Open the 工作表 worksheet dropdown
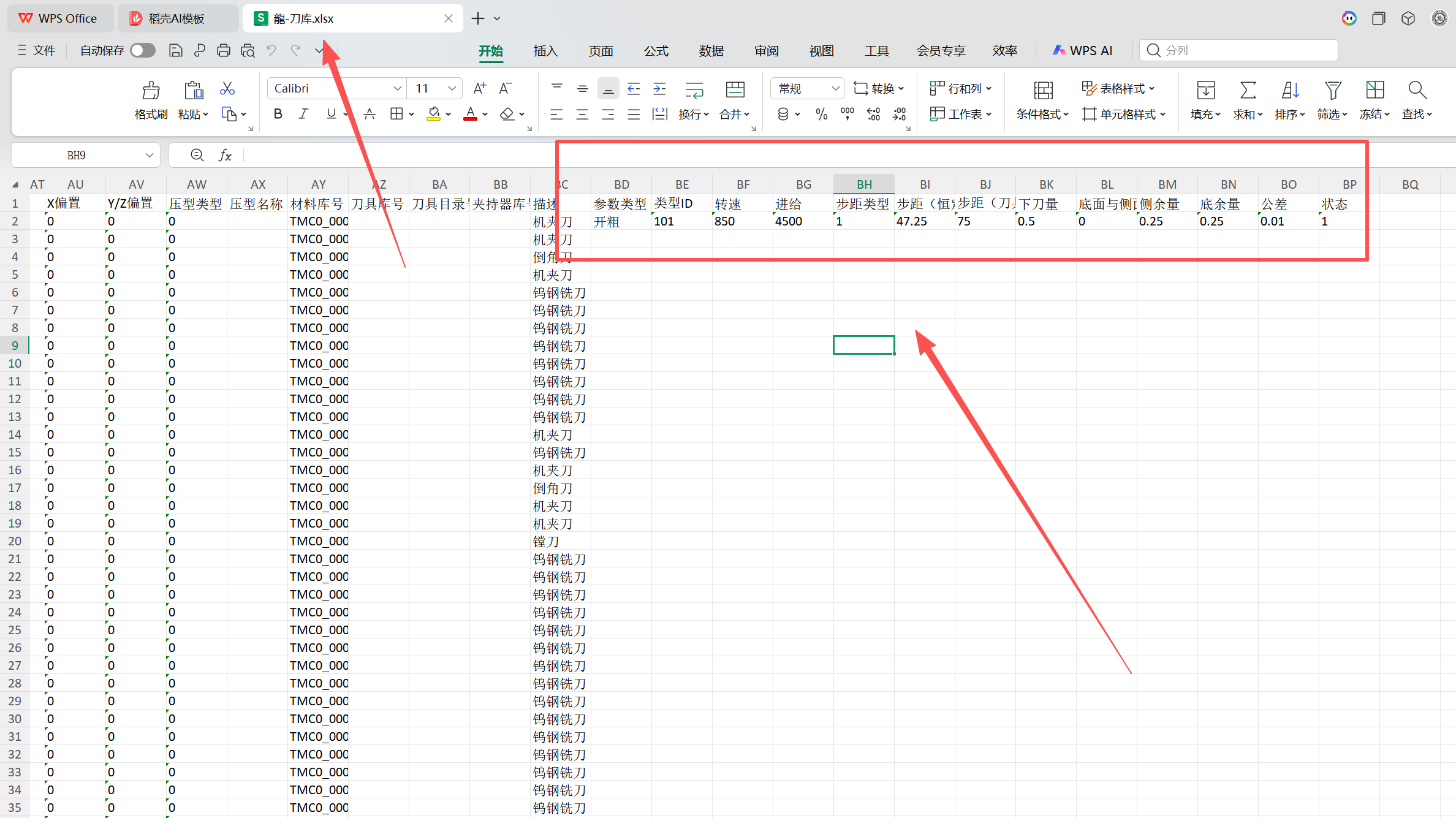The image size is (1456, 818). coord(960,114)
